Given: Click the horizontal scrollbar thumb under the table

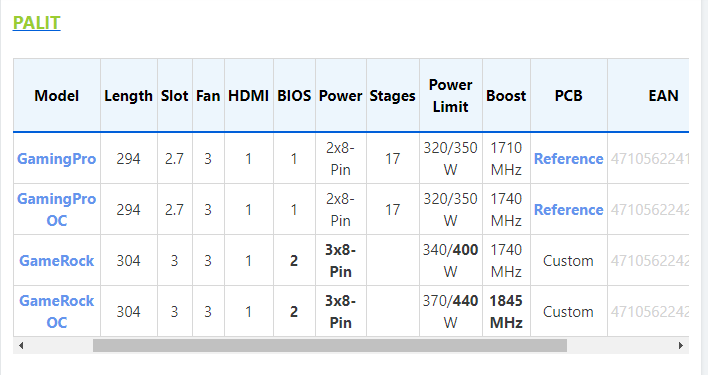Looking at the screenshot, I should (330, 346).
